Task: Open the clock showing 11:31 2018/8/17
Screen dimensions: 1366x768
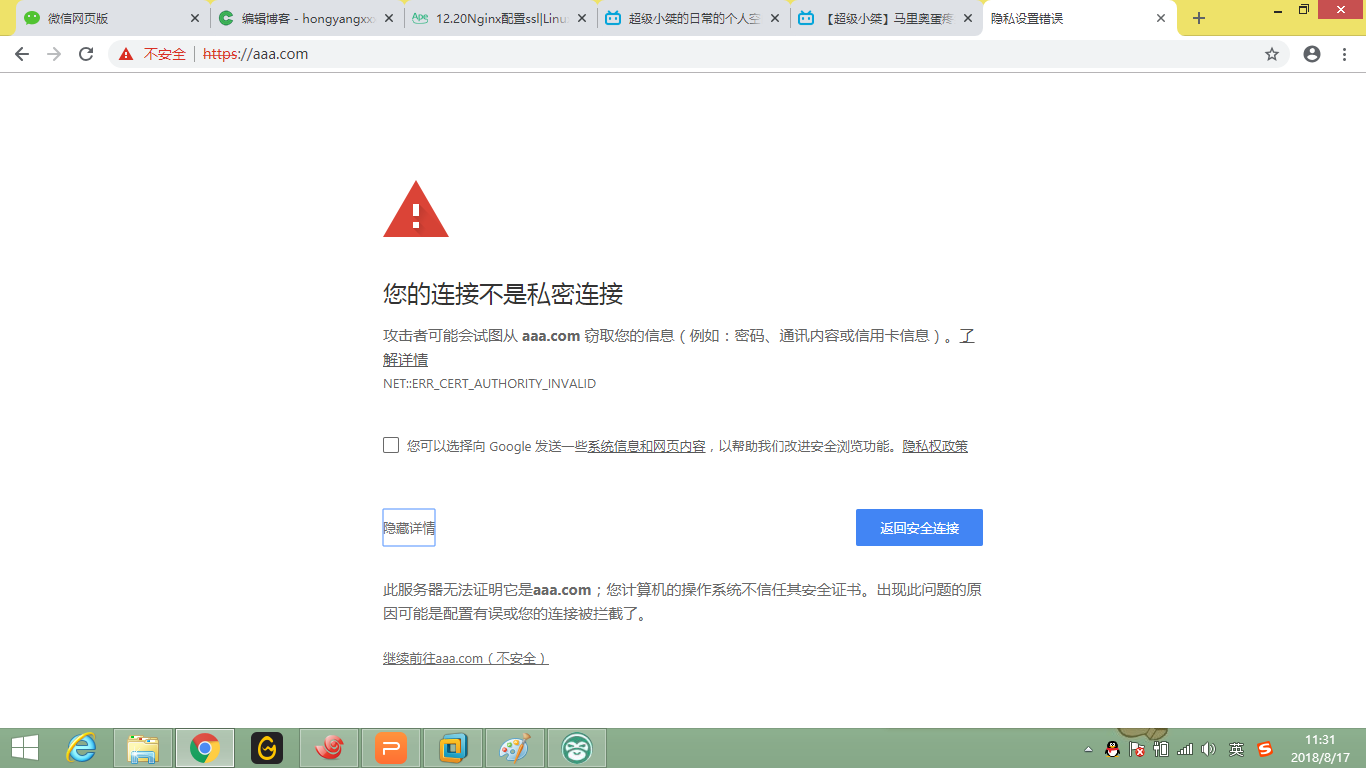Action: coord(1320,749)
